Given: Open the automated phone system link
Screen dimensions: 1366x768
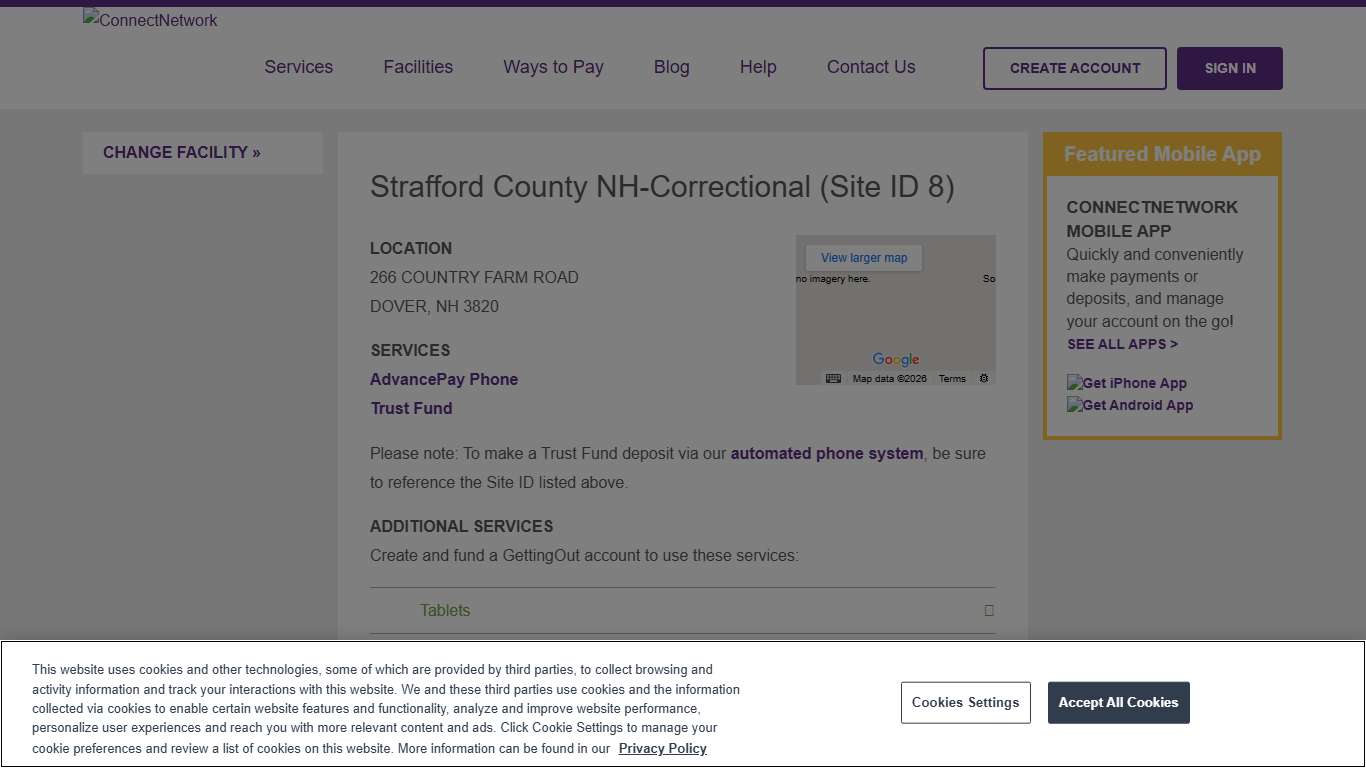Looking at the screenshot, I should click(x=826, y=453).
